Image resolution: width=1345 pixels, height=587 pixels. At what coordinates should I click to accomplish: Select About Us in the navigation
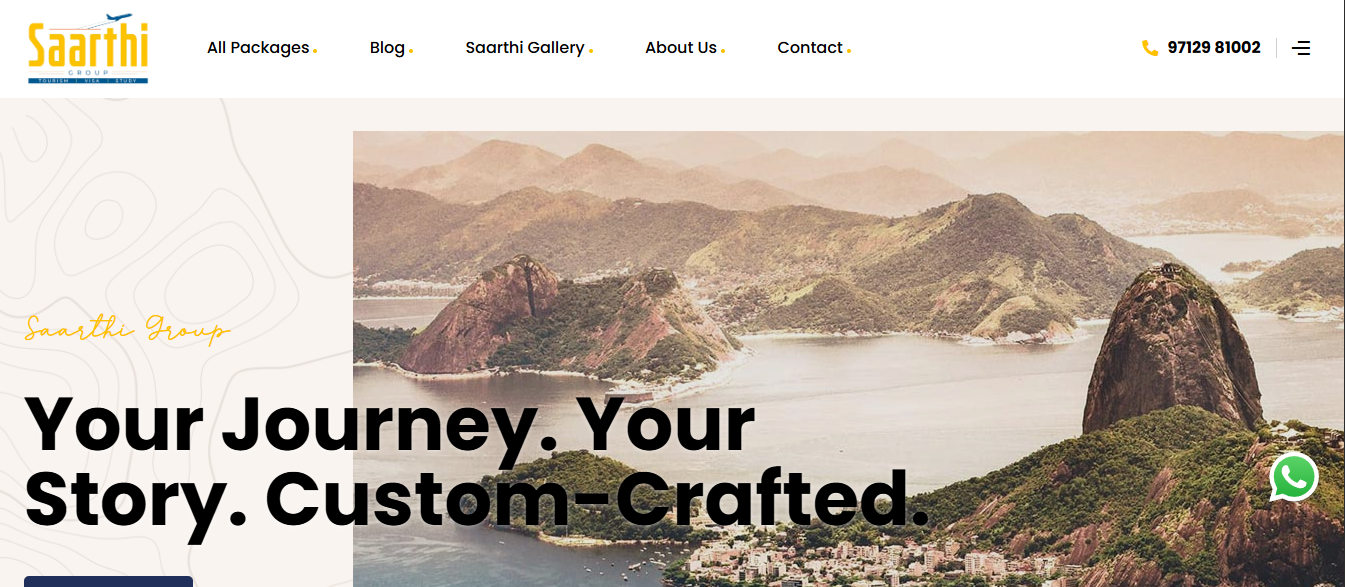point(681,48)
